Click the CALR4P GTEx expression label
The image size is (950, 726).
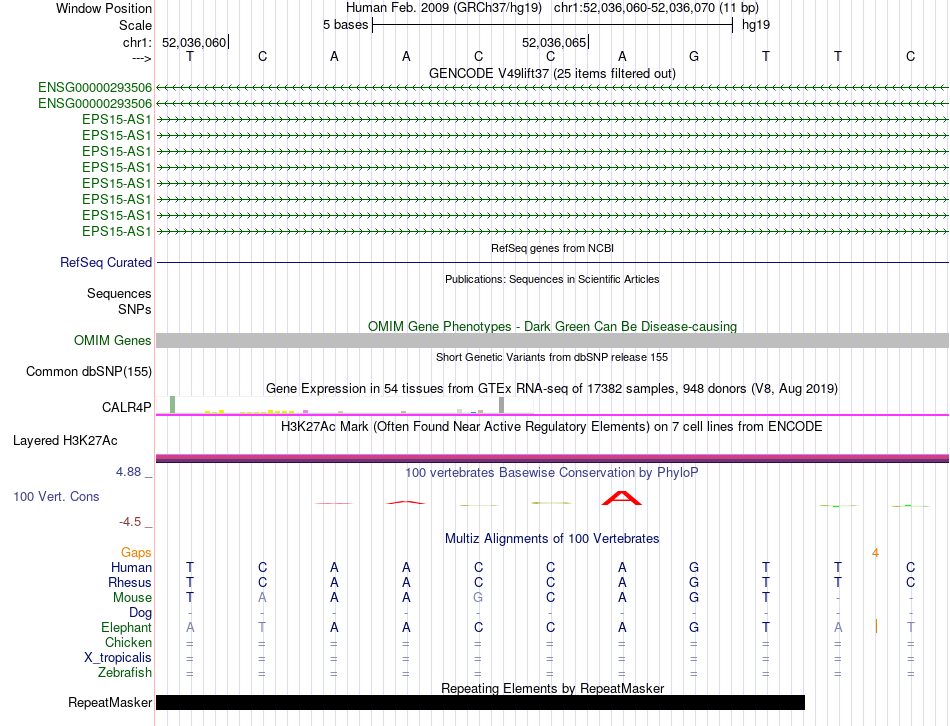pos(127,407)
